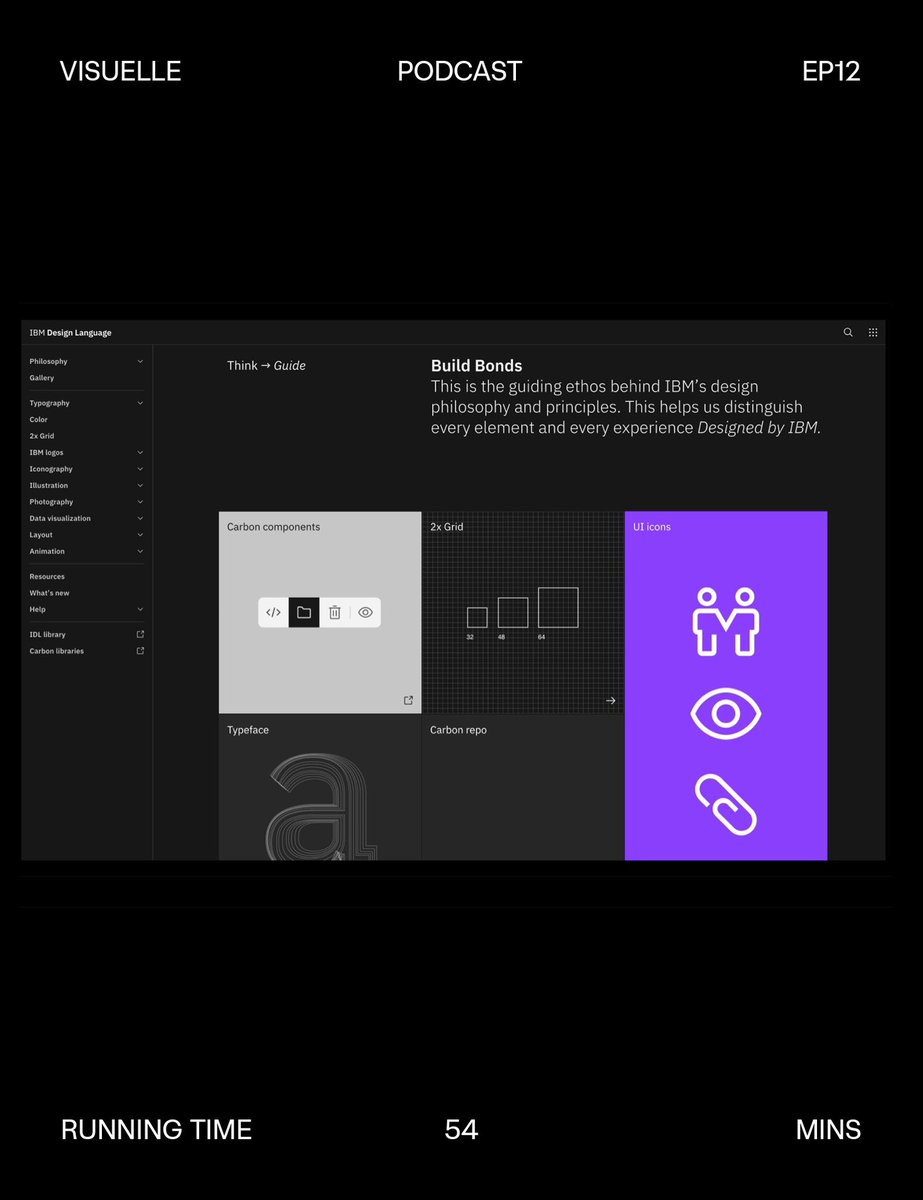Viewport: 923px width, 1200px height.
Task: Expand the Philosophy section chevron
Action: (x=140, y=361)
